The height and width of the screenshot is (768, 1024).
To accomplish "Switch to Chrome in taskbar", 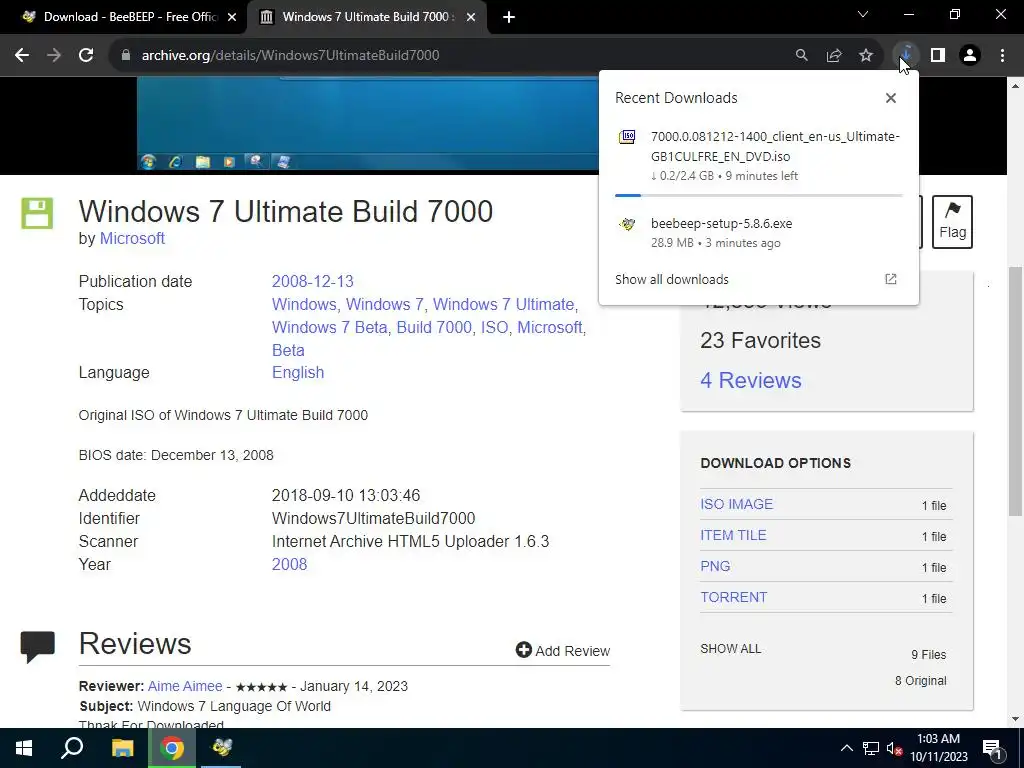I will pos(172,748).
